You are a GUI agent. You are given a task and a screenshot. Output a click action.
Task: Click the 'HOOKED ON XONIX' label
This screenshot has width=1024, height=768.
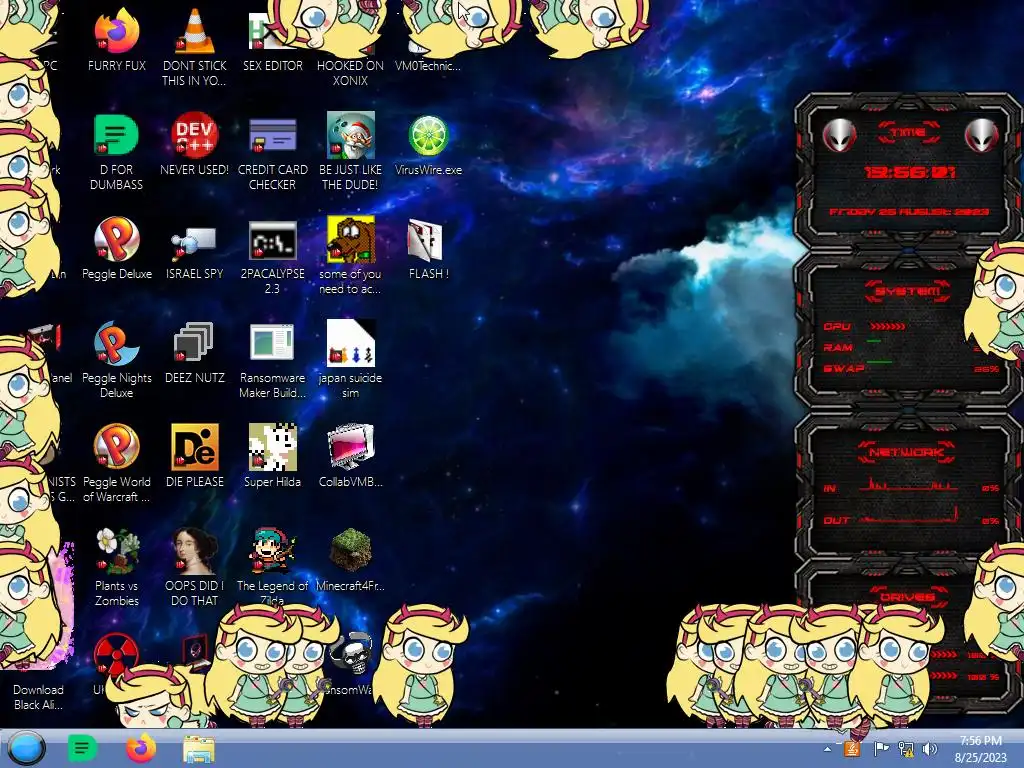pos(350,73)
